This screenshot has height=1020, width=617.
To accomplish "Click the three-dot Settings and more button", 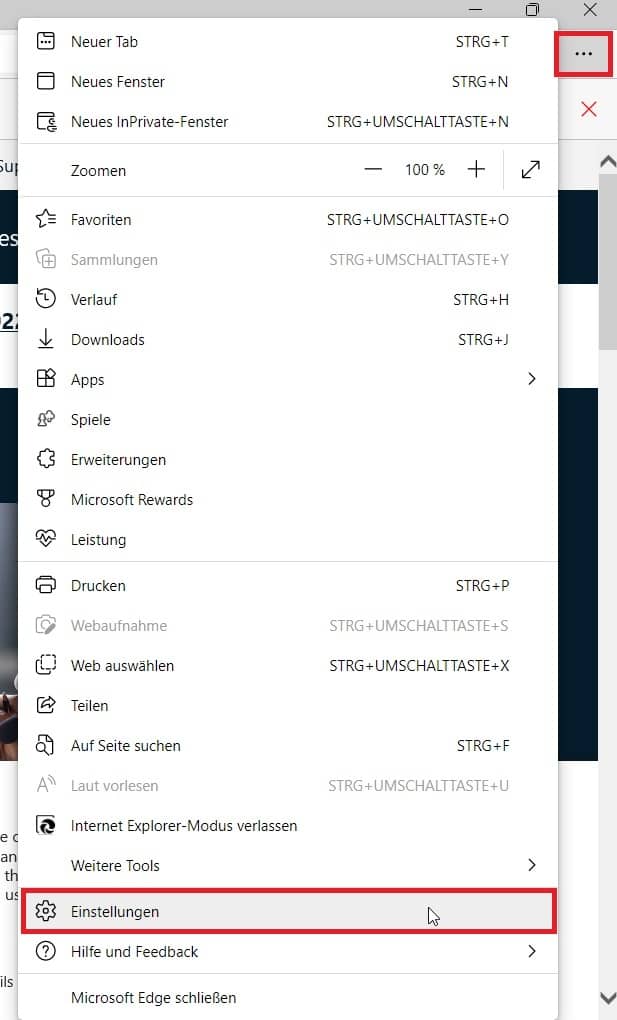I will (583, 54).
